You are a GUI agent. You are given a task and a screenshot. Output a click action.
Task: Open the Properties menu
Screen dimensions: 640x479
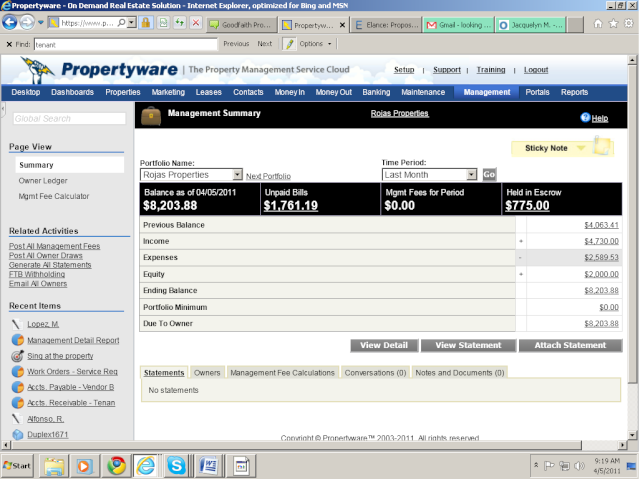click(x=123, y=92)
